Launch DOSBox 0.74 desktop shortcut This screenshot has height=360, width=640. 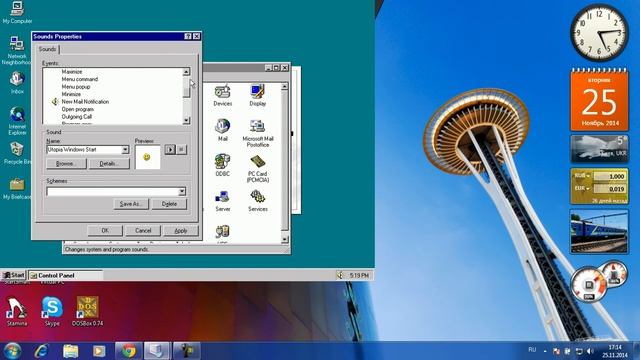click(x=87, y=311)
